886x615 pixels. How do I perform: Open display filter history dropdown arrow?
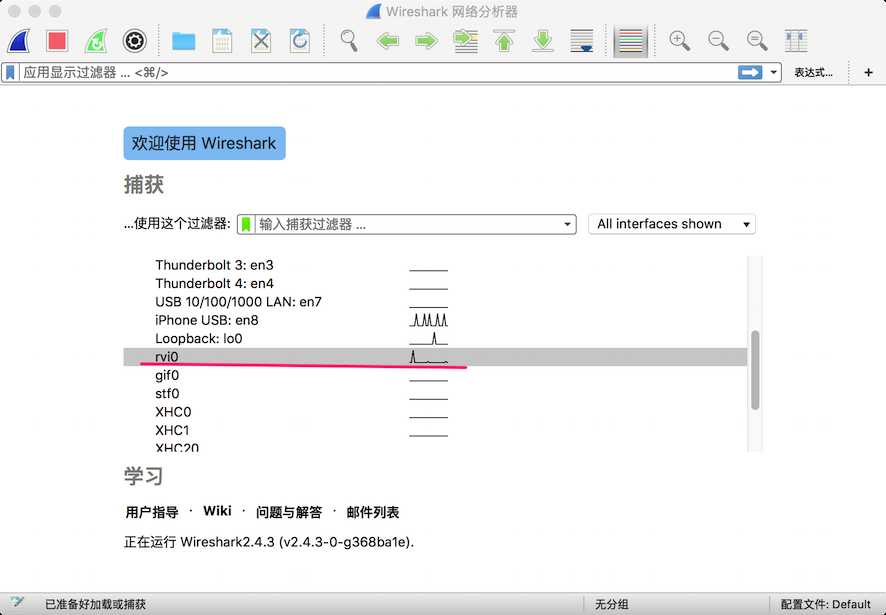click(x=774, y=72)
